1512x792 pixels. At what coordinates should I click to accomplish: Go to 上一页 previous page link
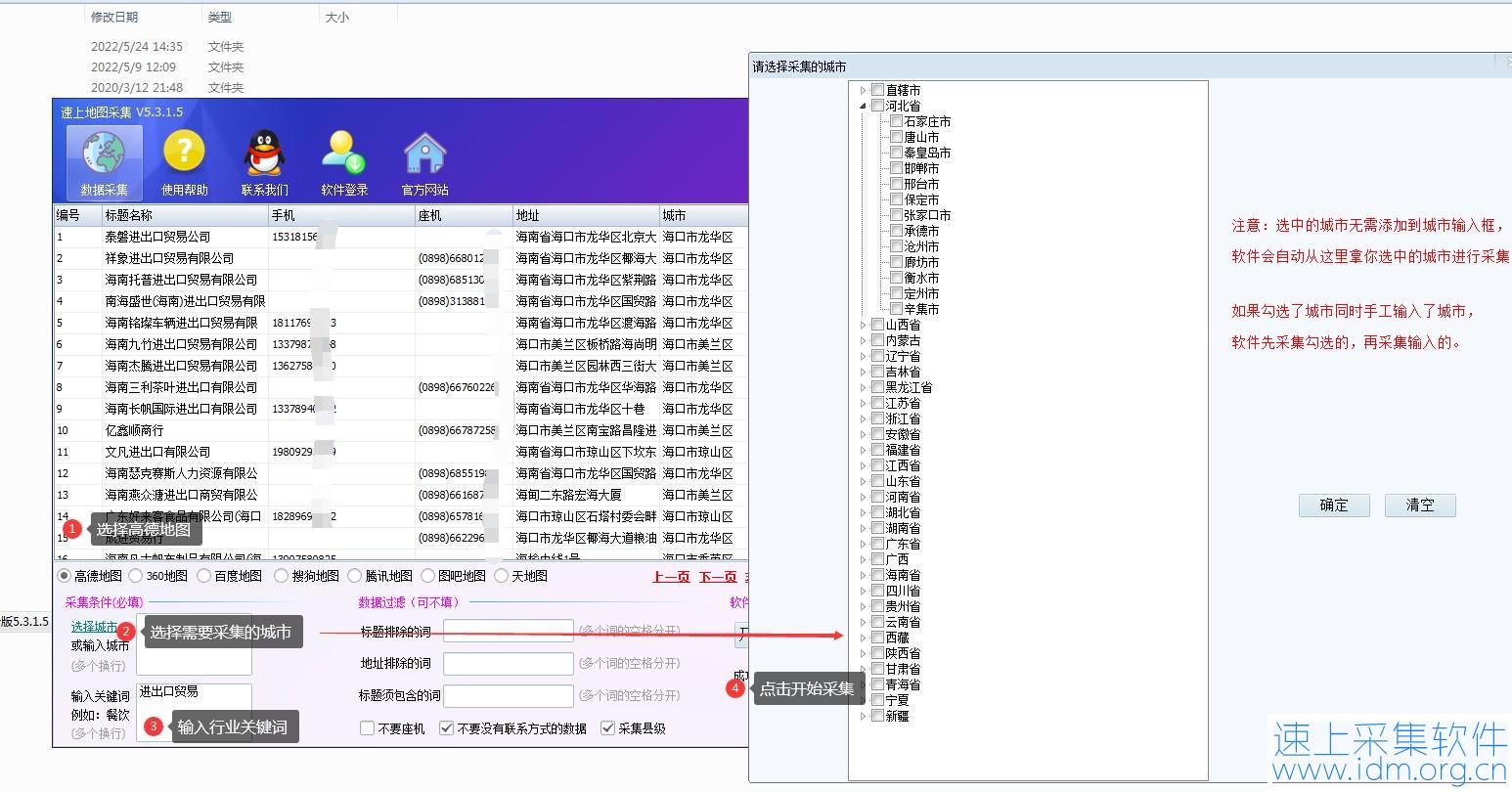[671, 577]
